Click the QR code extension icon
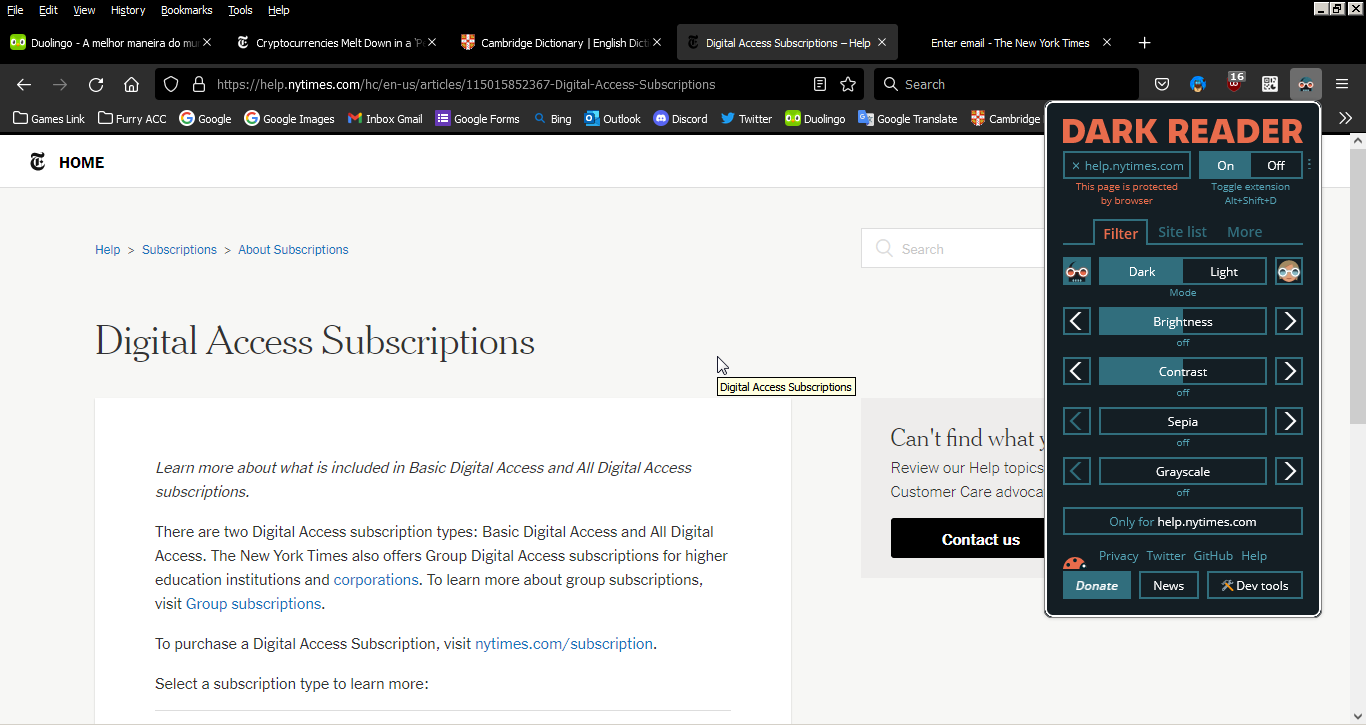This screenshot has width=1366, height=725. pyautogui.click(x=1270, y=85)
